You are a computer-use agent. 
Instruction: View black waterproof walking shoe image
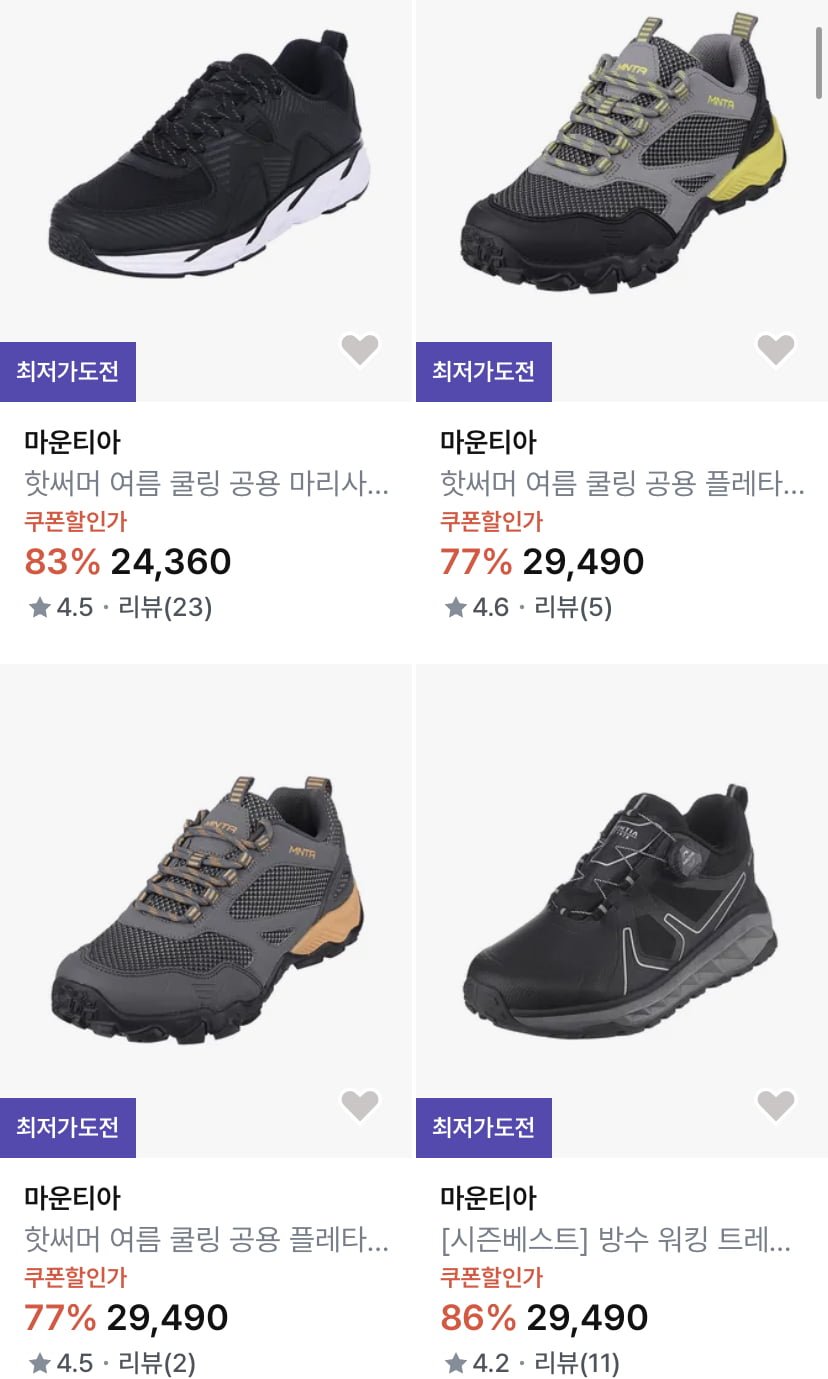click(x=622, y=910)
